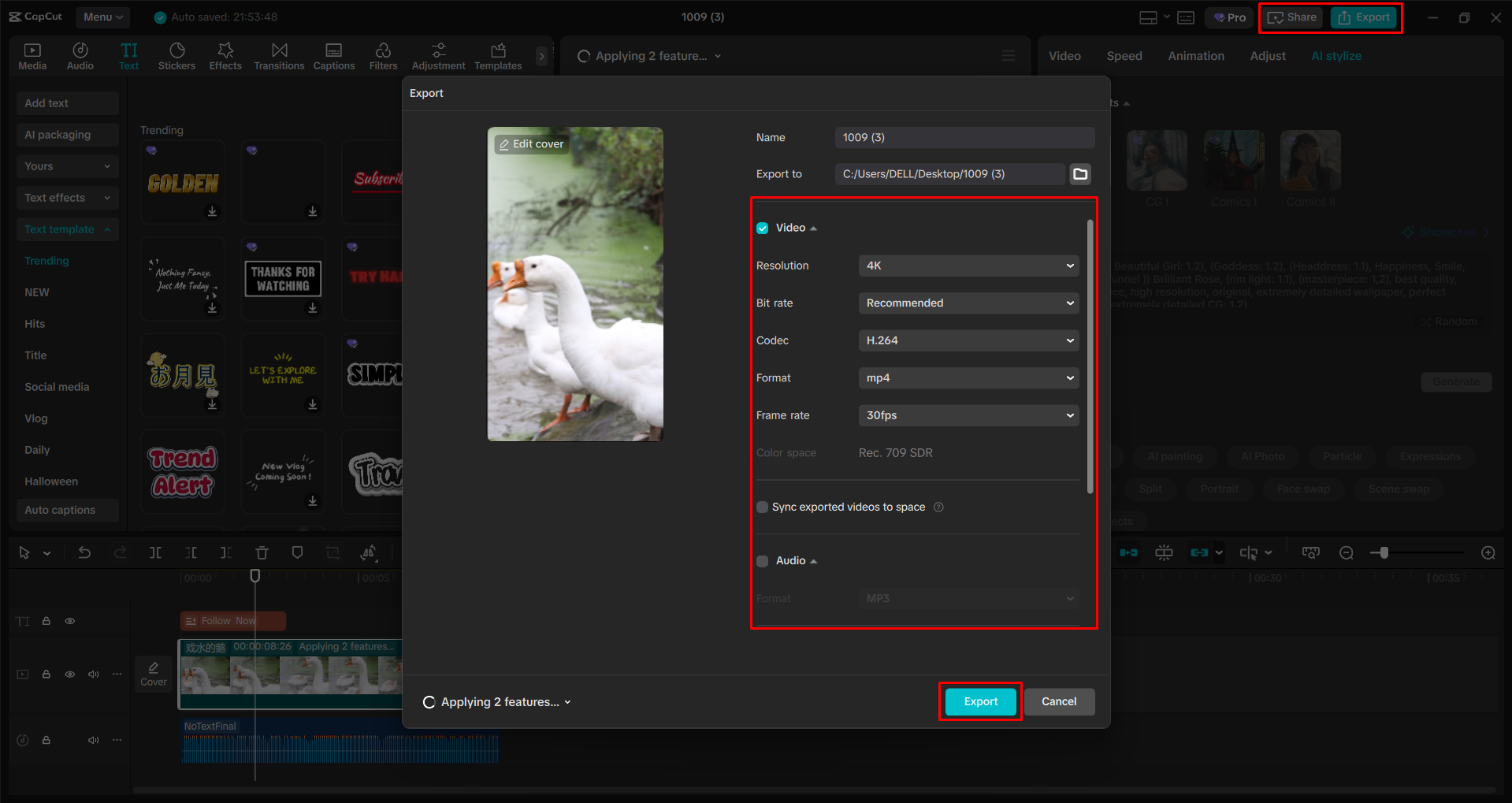Enable Sync exported videos to space

(x=762, y=507)
